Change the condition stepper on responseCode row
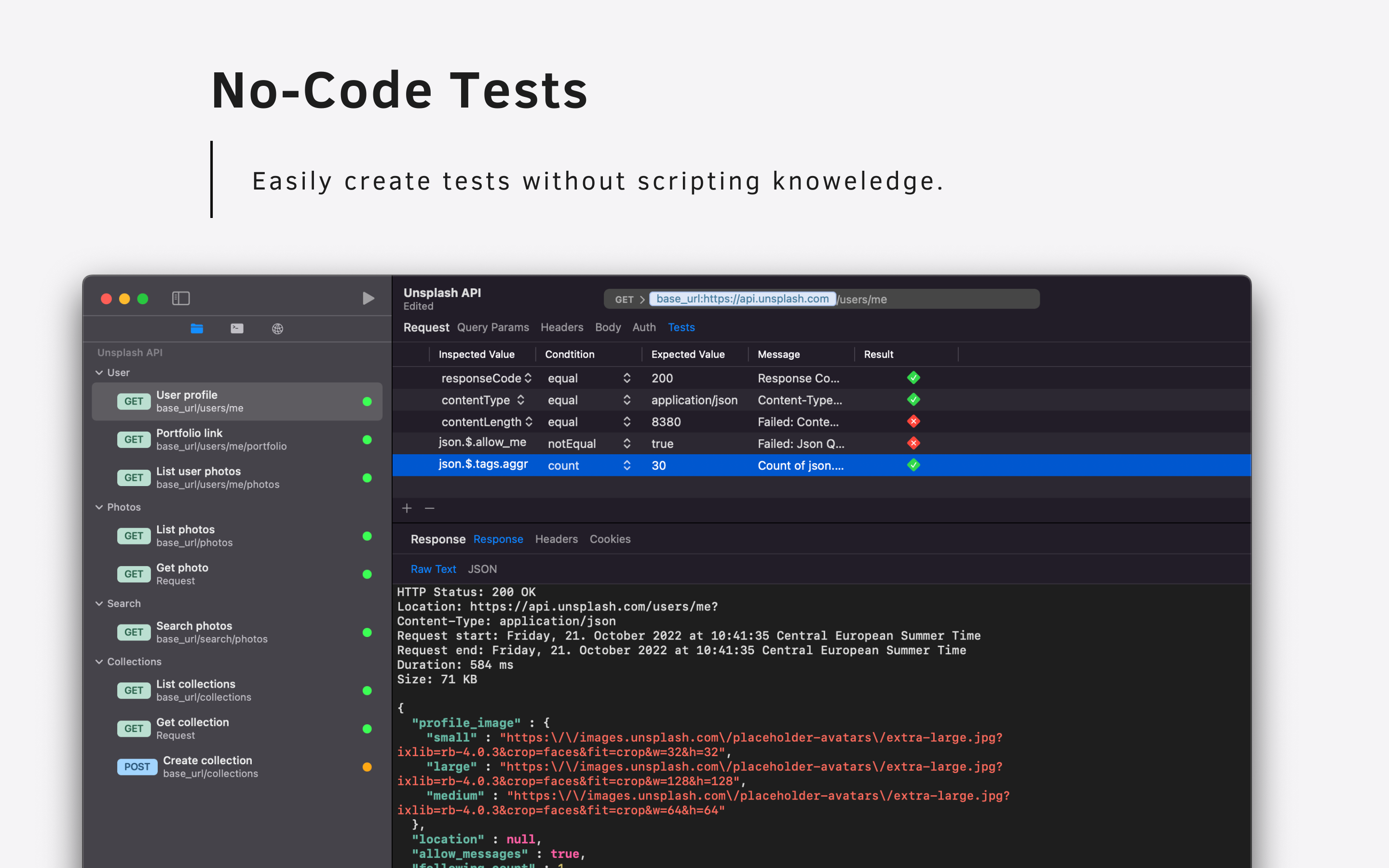This screenshot has width=1389, height=868. (x=627, y=378)
